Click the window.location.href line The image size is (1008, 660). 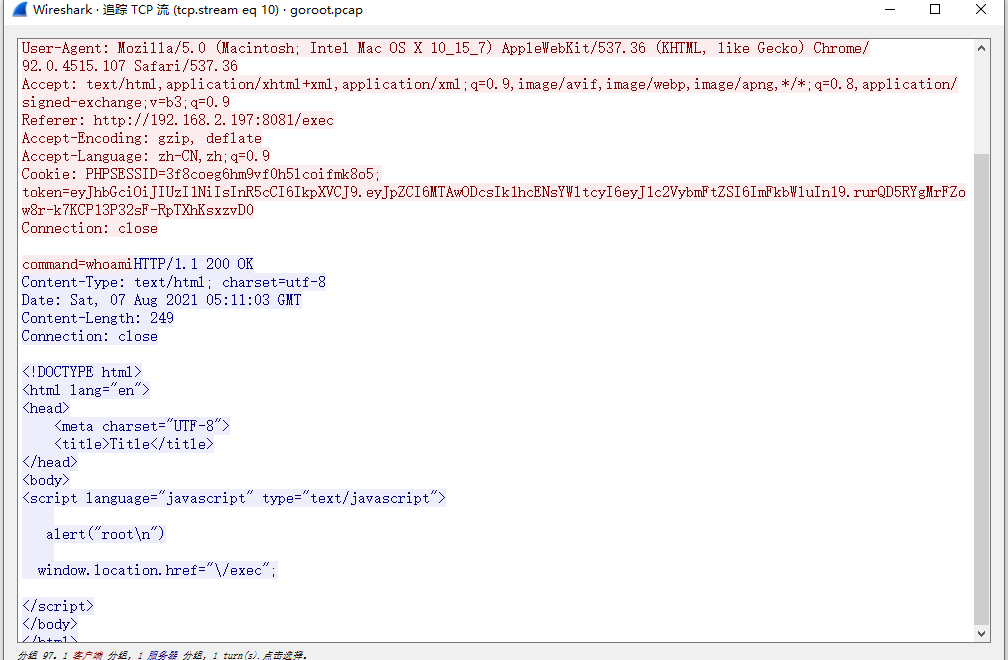click(158, 570)
